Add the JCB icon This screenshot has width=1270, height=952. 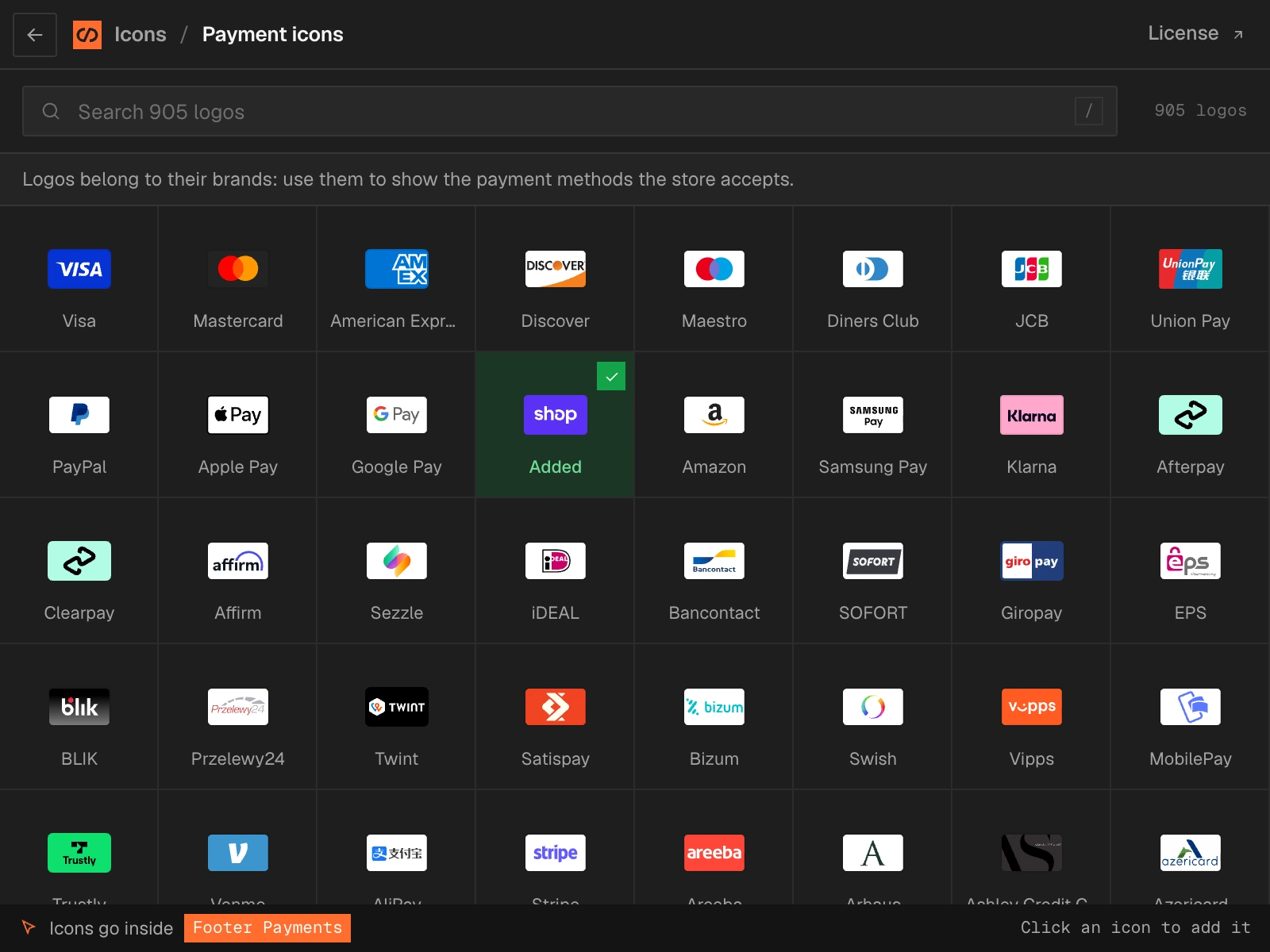point(1032,278)
